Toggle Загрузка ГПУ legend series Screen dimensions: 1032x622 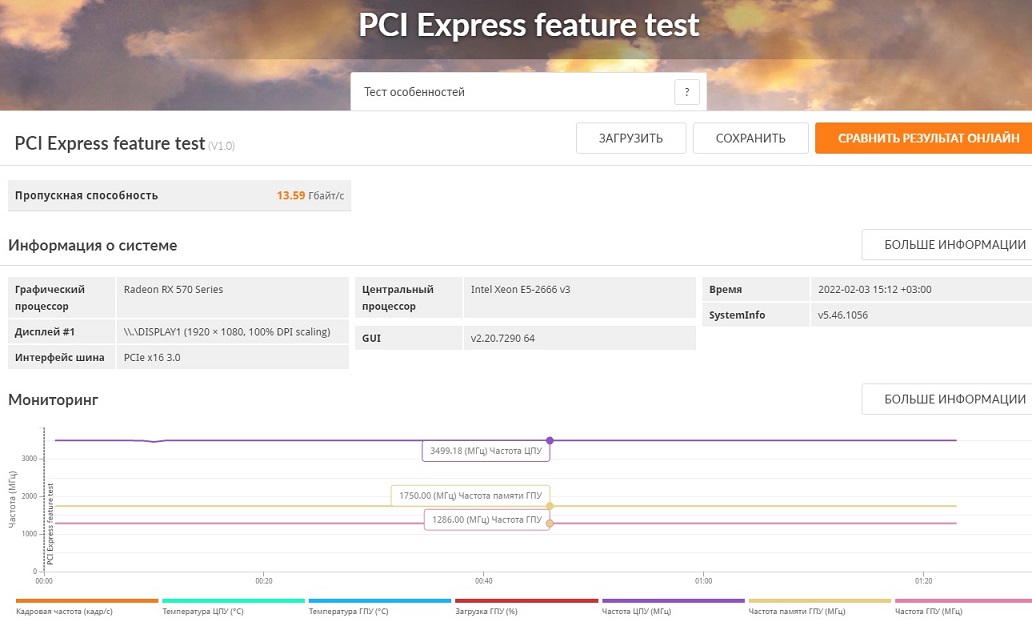click(486, 610)
